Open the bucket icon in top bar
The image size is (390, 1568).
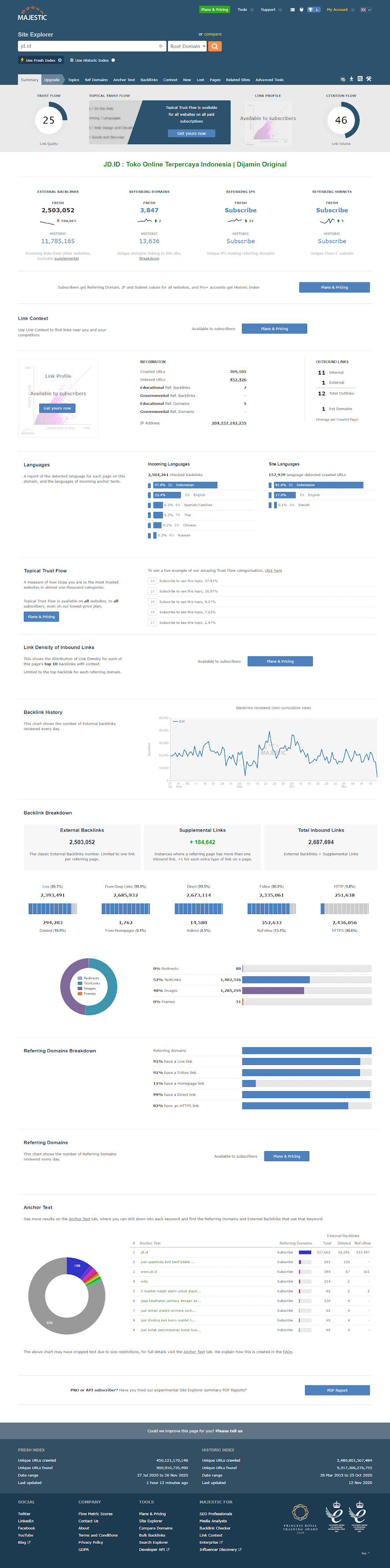tap(301, 10)
